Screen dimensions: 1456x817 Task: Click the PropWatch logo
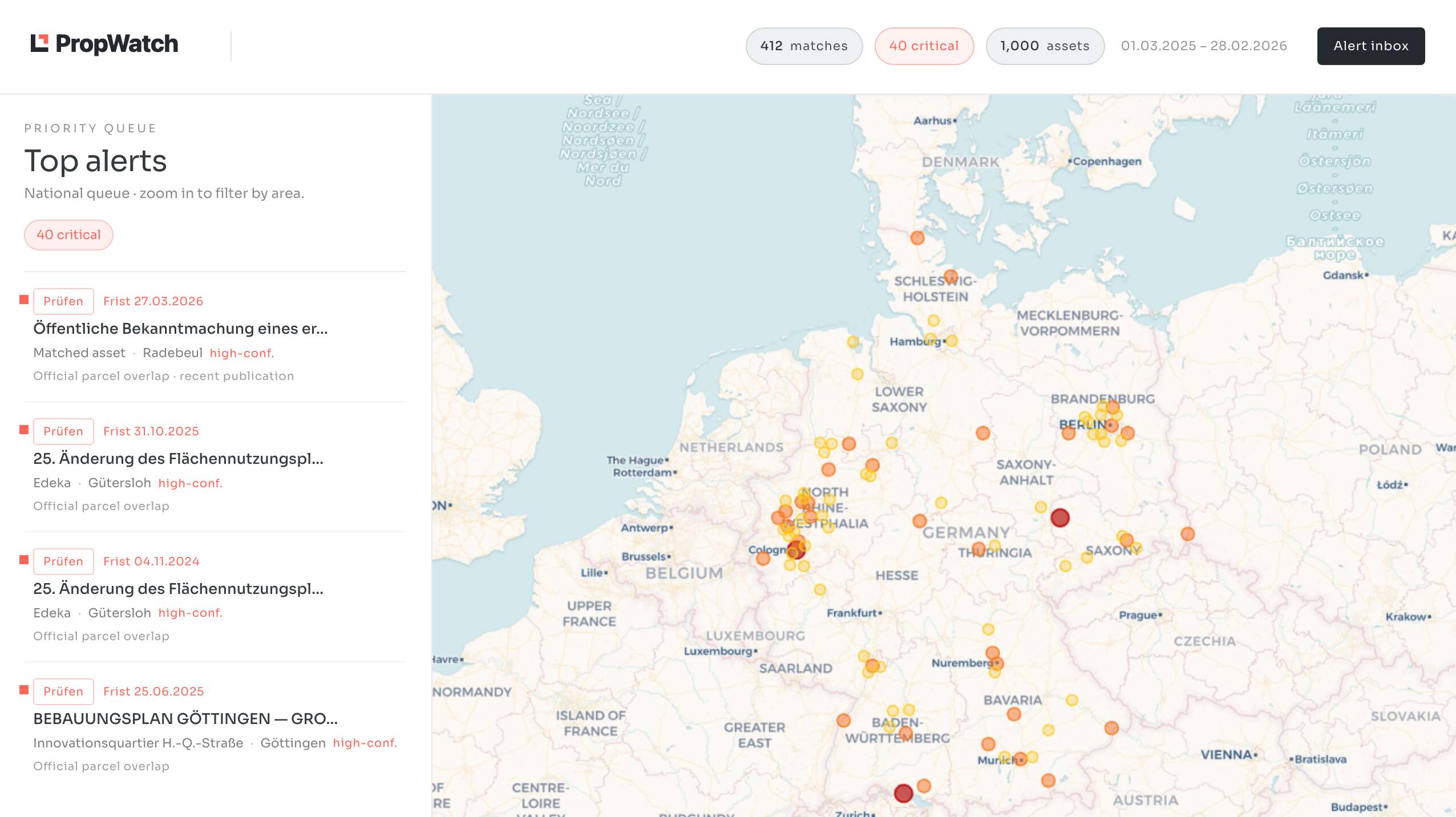pyautogui.click(x=104, y=44)
